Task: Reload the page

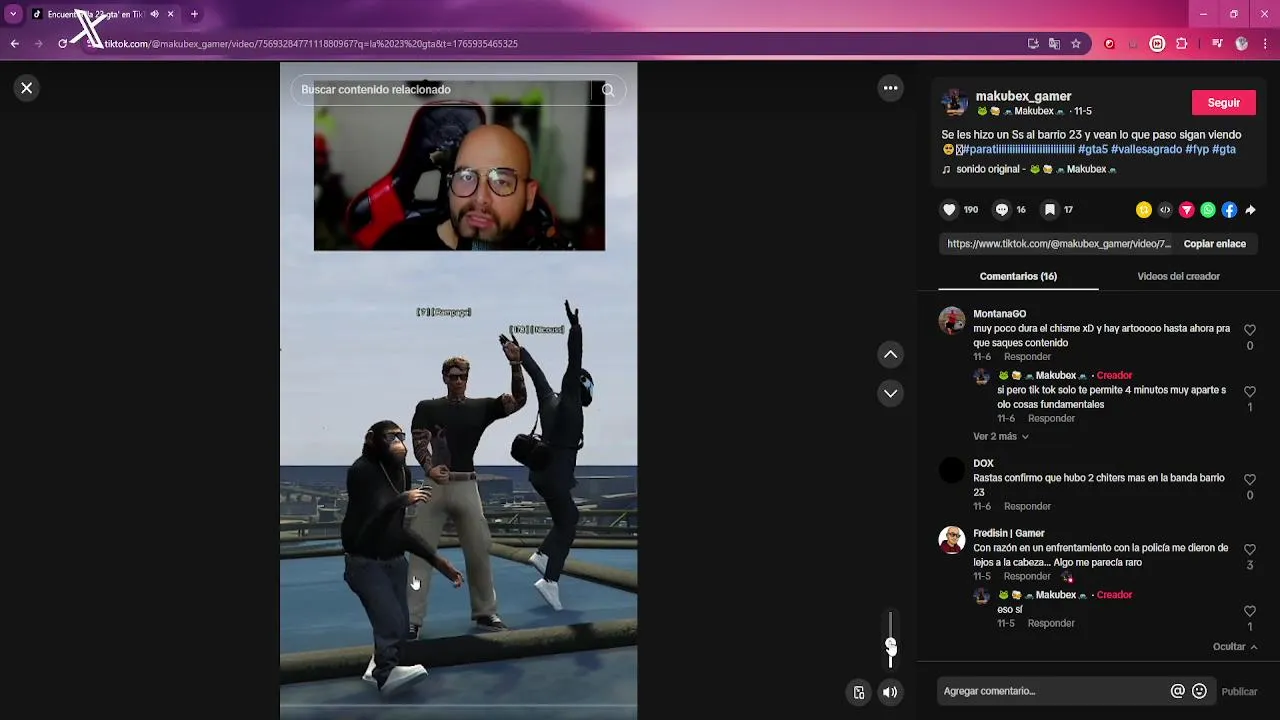Action: point(62,44)
